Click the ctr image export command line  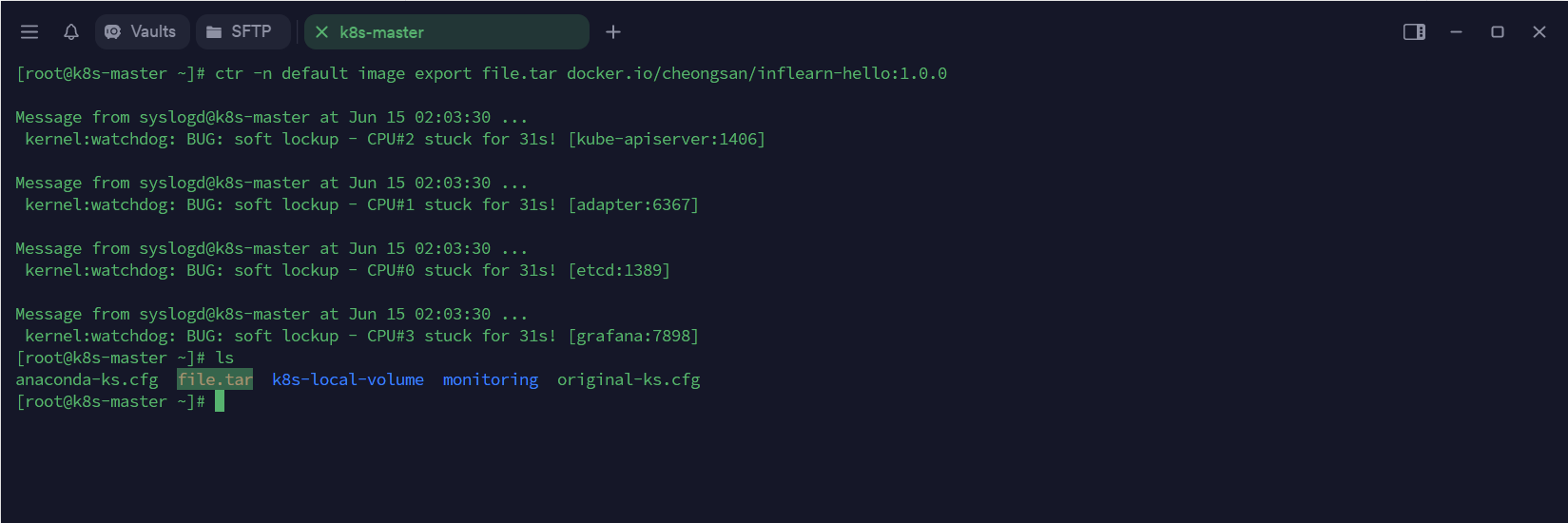point(580,73)
